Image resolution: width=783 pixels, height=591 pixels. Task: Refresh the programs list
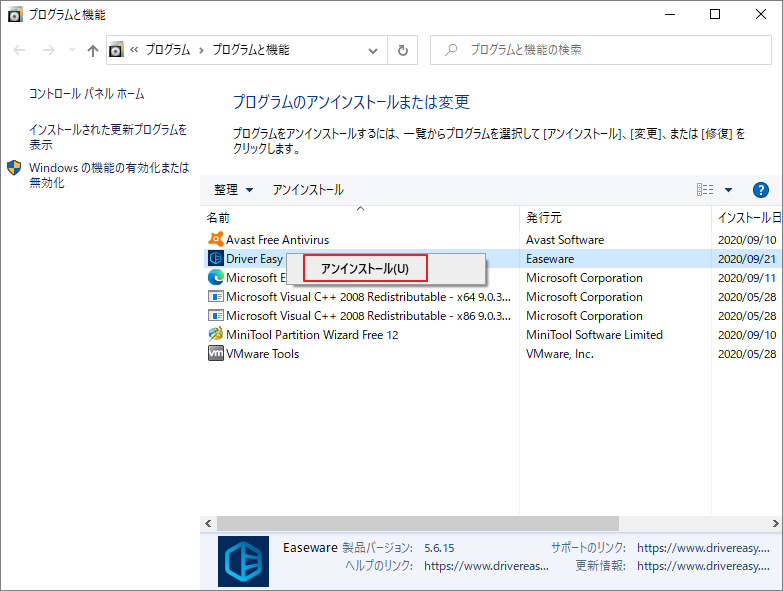click(402, 50)
